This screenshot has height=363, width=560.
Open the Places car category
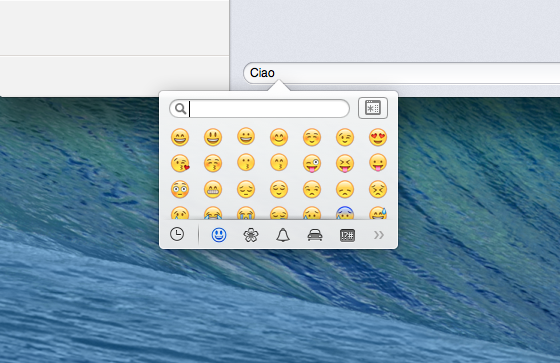tap(315, 235)
